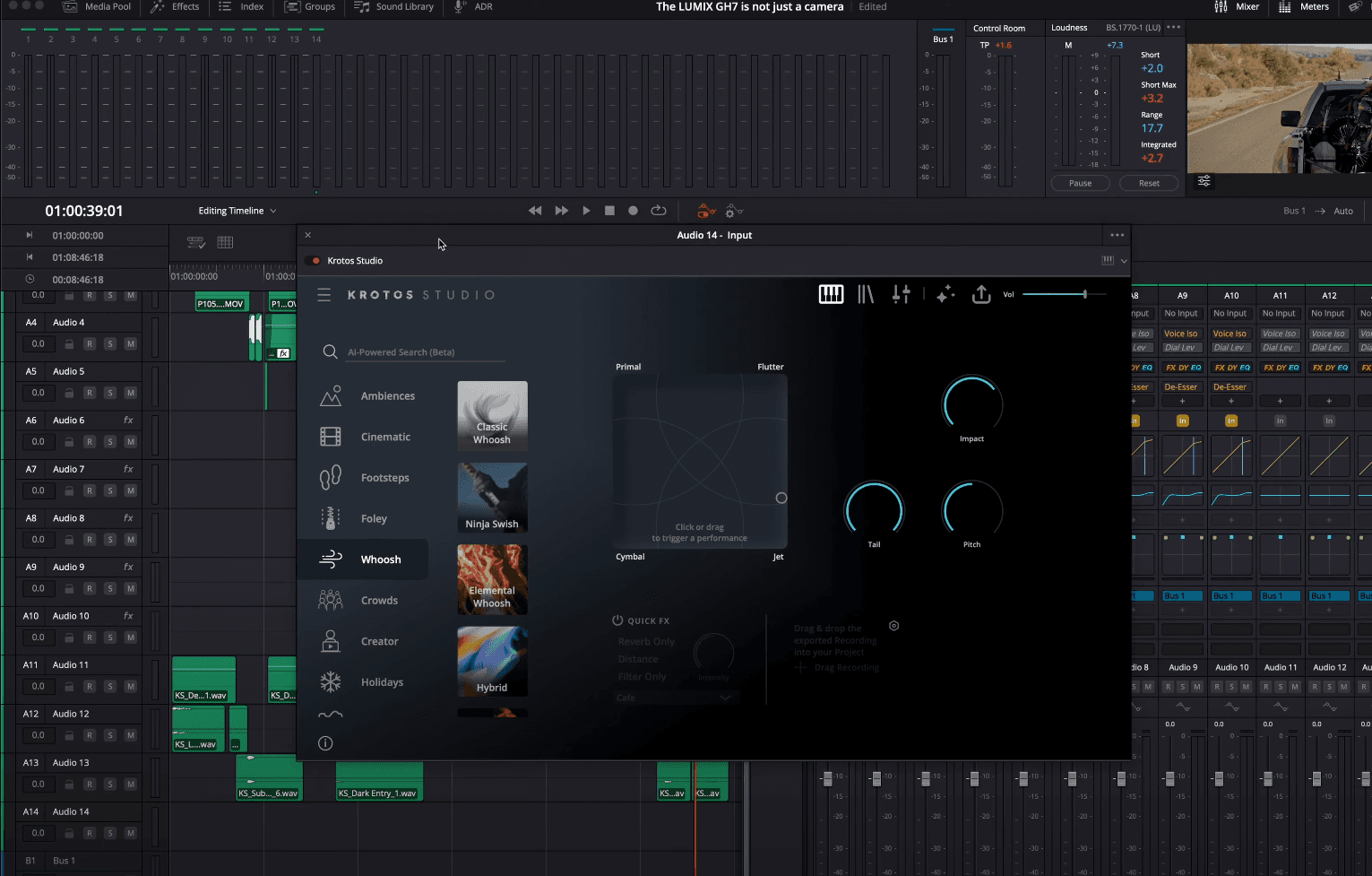Click the Krotos Vol slider handle
Image resolution: width=1372 pixels, height=876 pixels.
(x=1084, y=294)
